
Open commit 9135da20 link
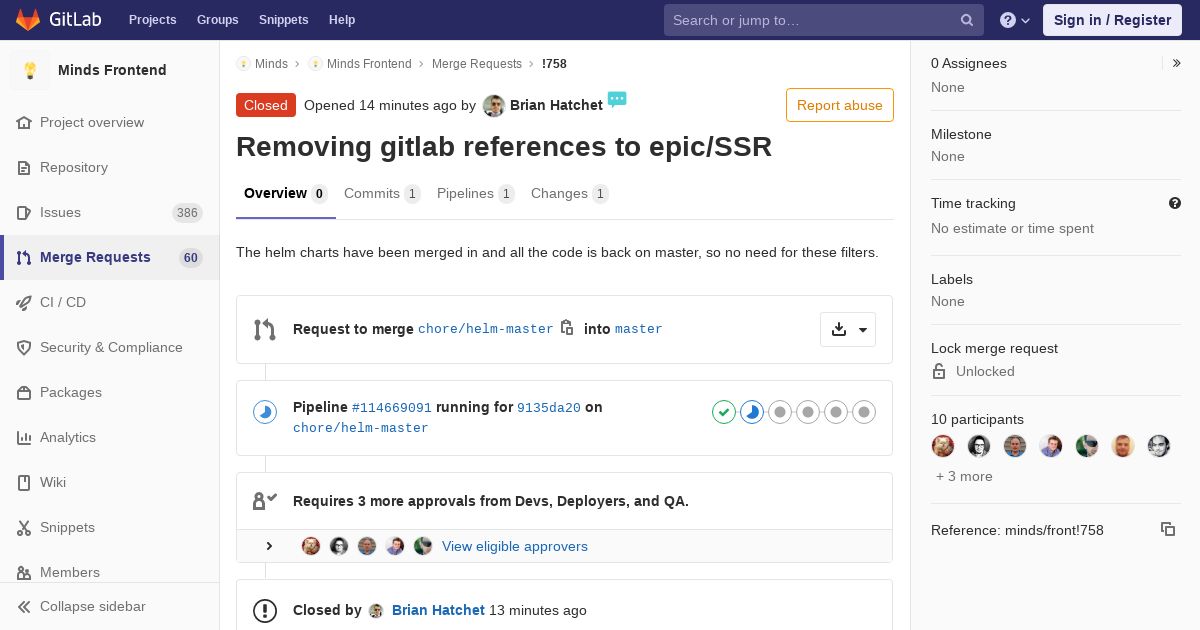pos(549,408)
